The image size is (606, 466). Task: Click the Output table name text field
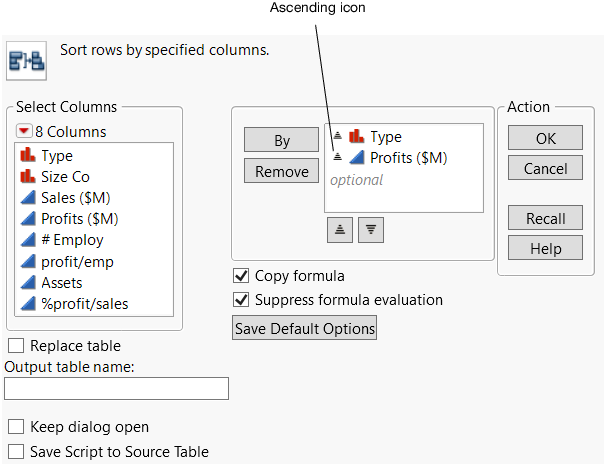pos(116,389)
